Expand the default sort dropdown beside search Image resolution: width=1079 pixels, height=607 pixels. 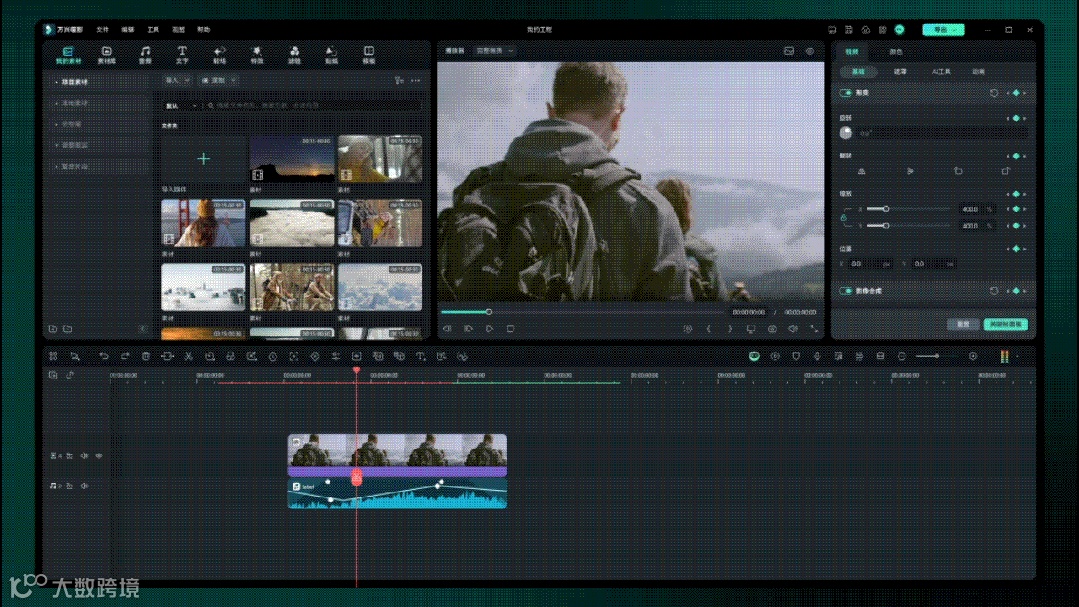(x=181, y=105)
